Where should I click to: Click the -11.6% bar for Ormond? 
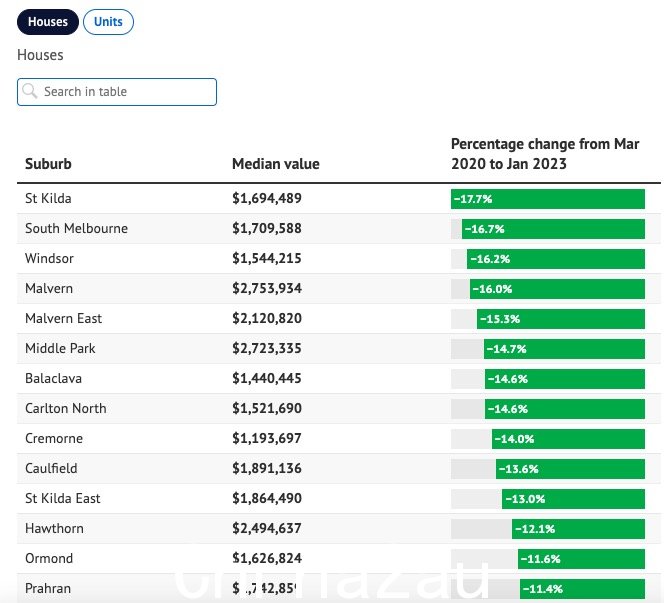point(581,559)
